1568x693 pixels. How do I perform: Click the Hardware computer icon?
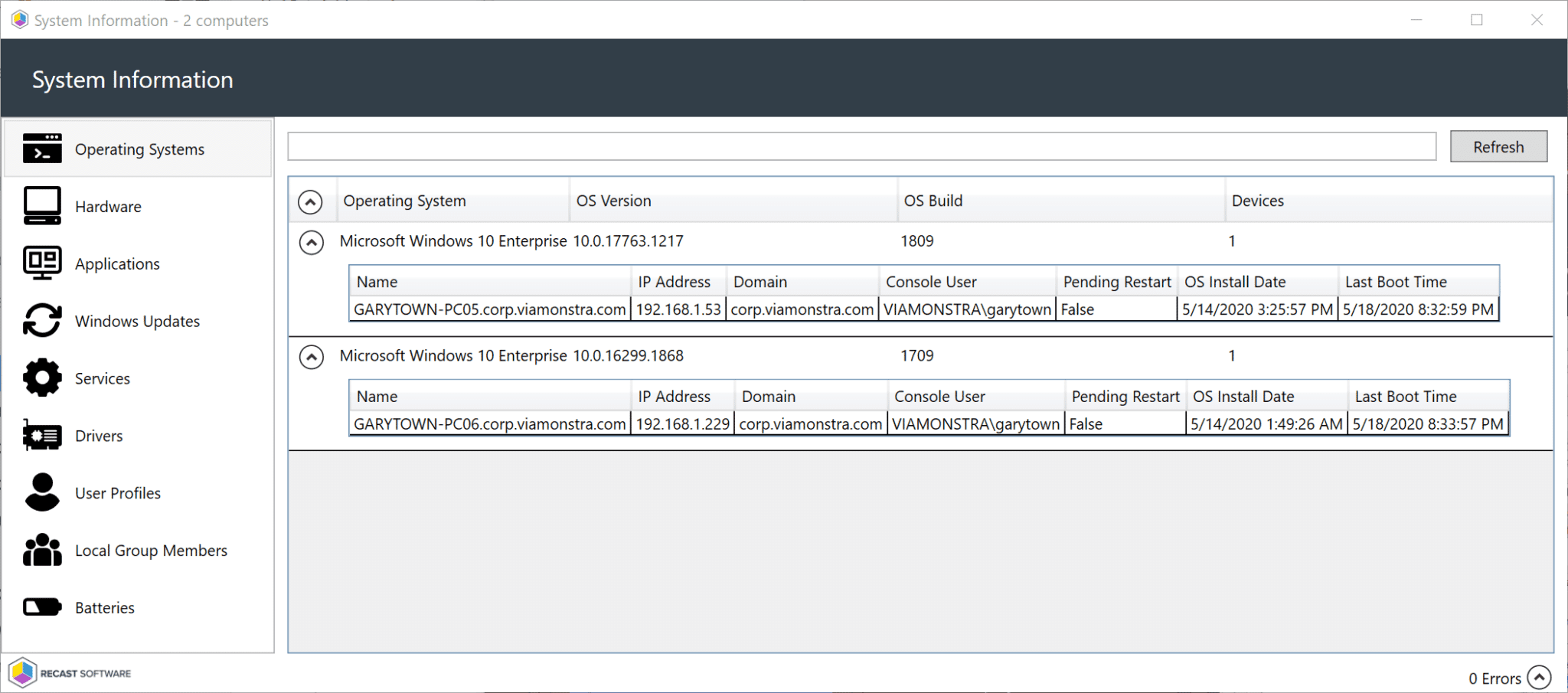tap(42, 206)
